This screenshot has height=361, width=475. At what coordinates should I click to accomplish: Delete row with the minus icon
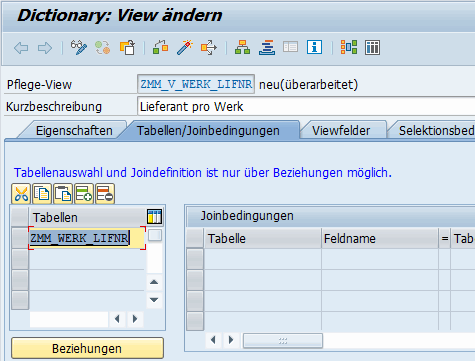(105, 194)
